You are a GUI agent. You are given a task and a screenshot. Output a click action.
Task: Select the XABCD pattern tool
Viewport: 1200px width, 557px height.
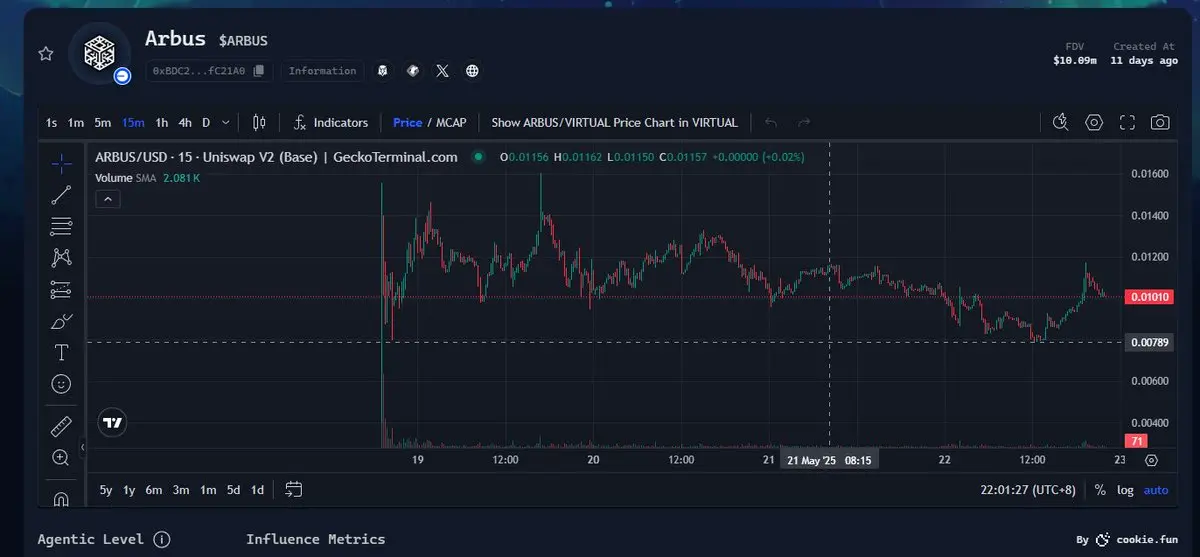[x=61, y=258]
